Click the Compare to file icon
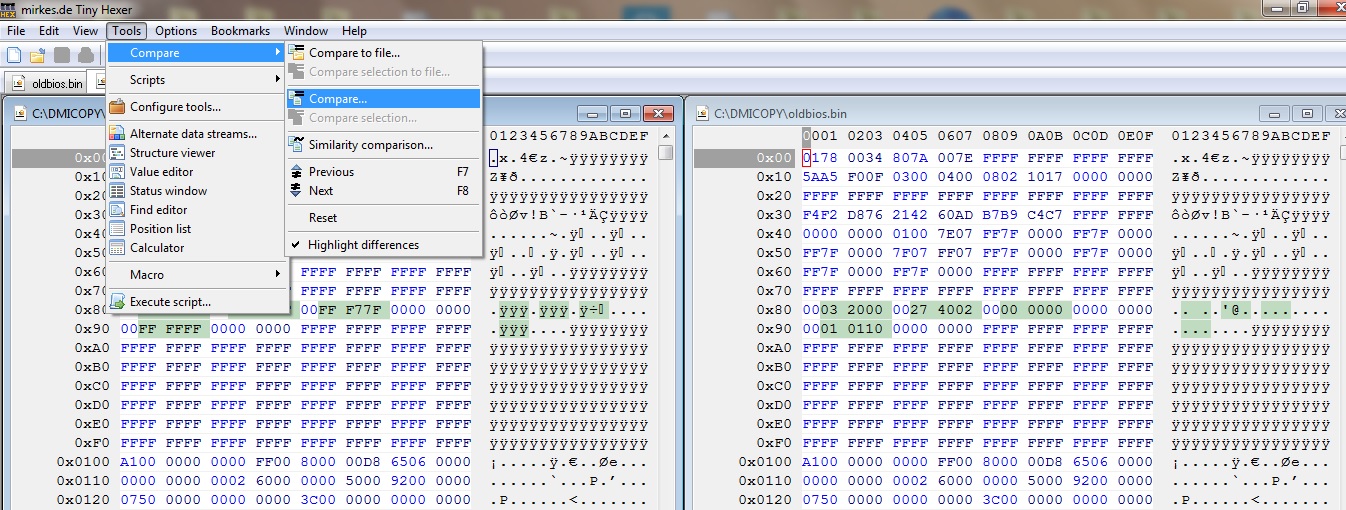Viewport: 1346px width, 510px height. click(x=297, y=53)
